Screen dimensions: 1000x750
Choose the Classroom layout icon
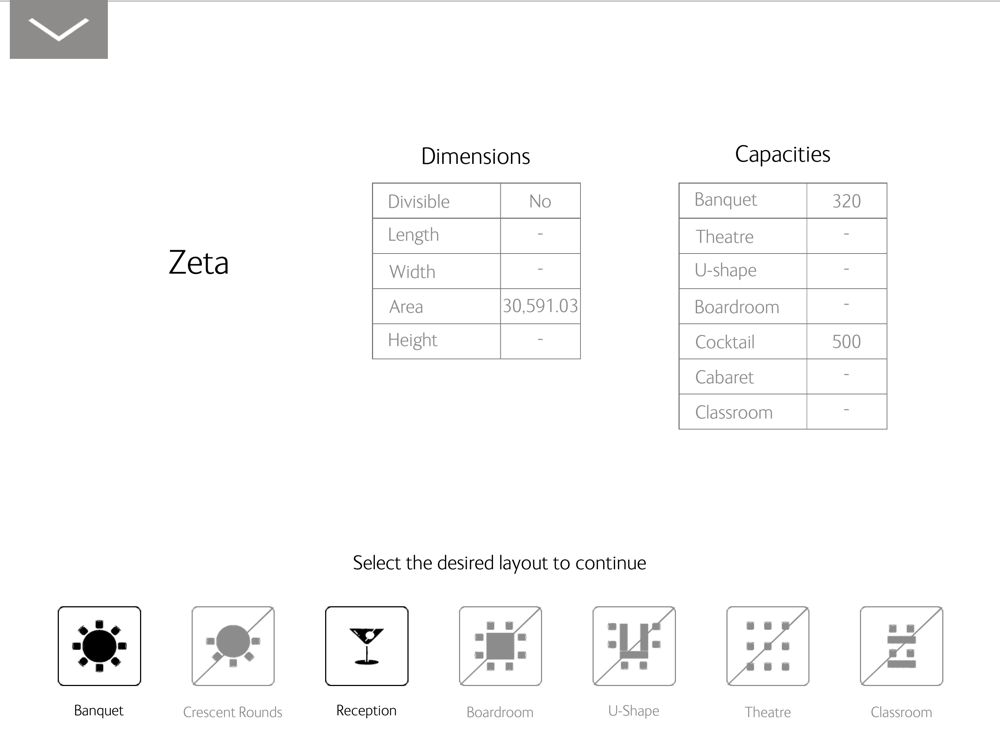click(x=901, y=646)
